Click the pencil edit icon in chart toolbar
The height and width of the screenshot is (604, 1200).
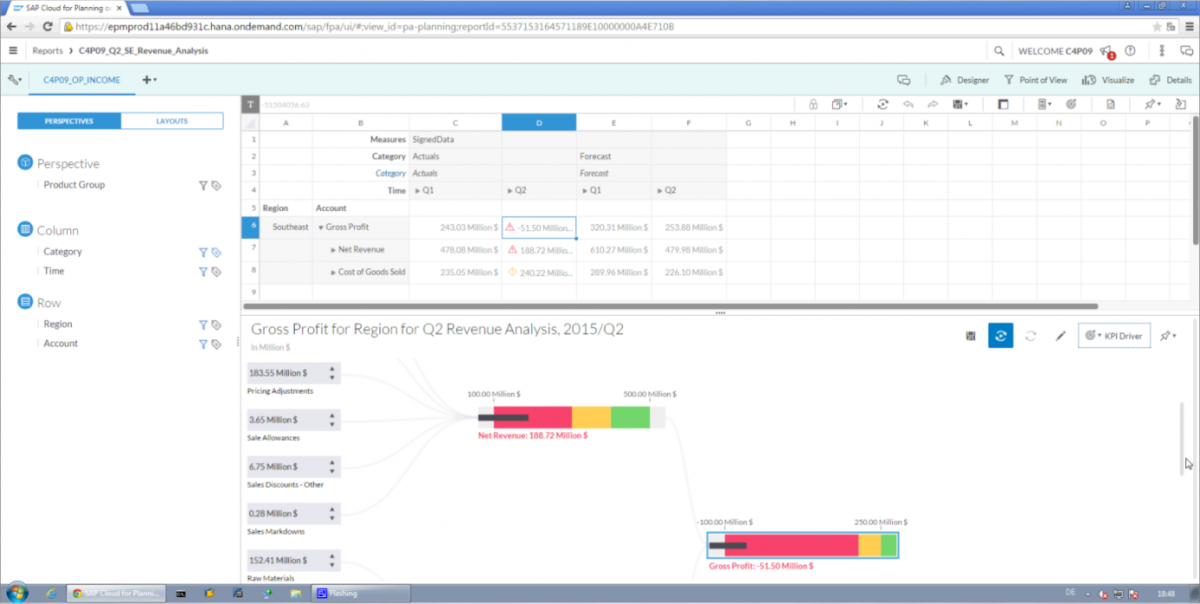(x=1061, y=336)
